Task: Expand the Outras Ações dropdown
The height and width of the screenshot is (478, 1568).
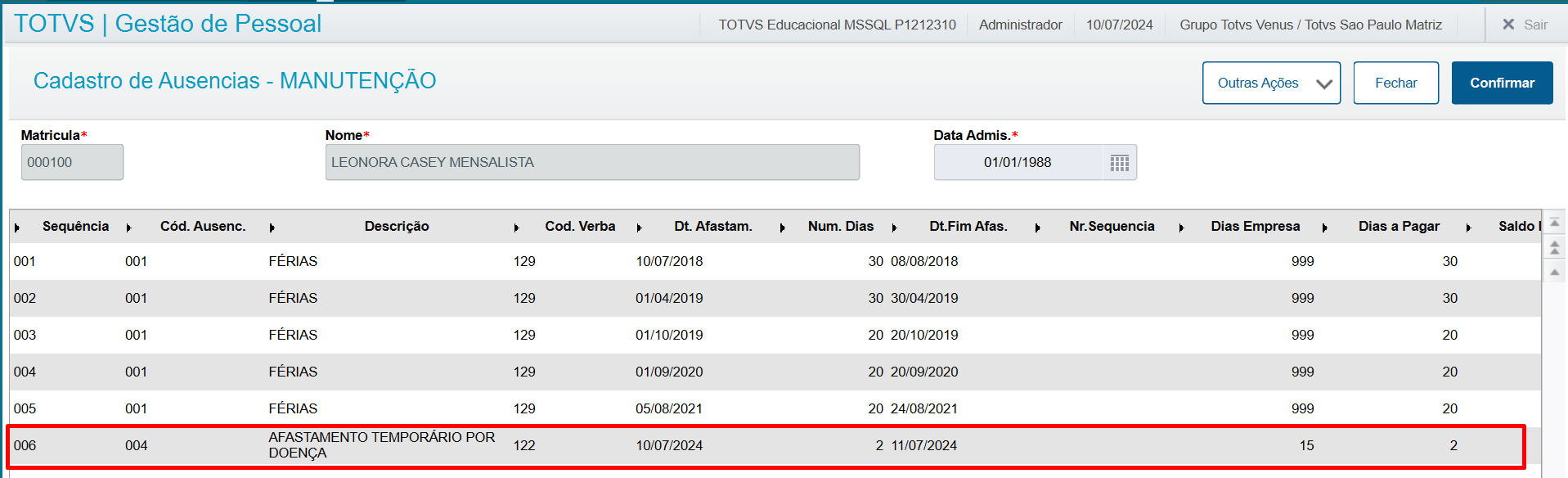Action: (1271, 83)
